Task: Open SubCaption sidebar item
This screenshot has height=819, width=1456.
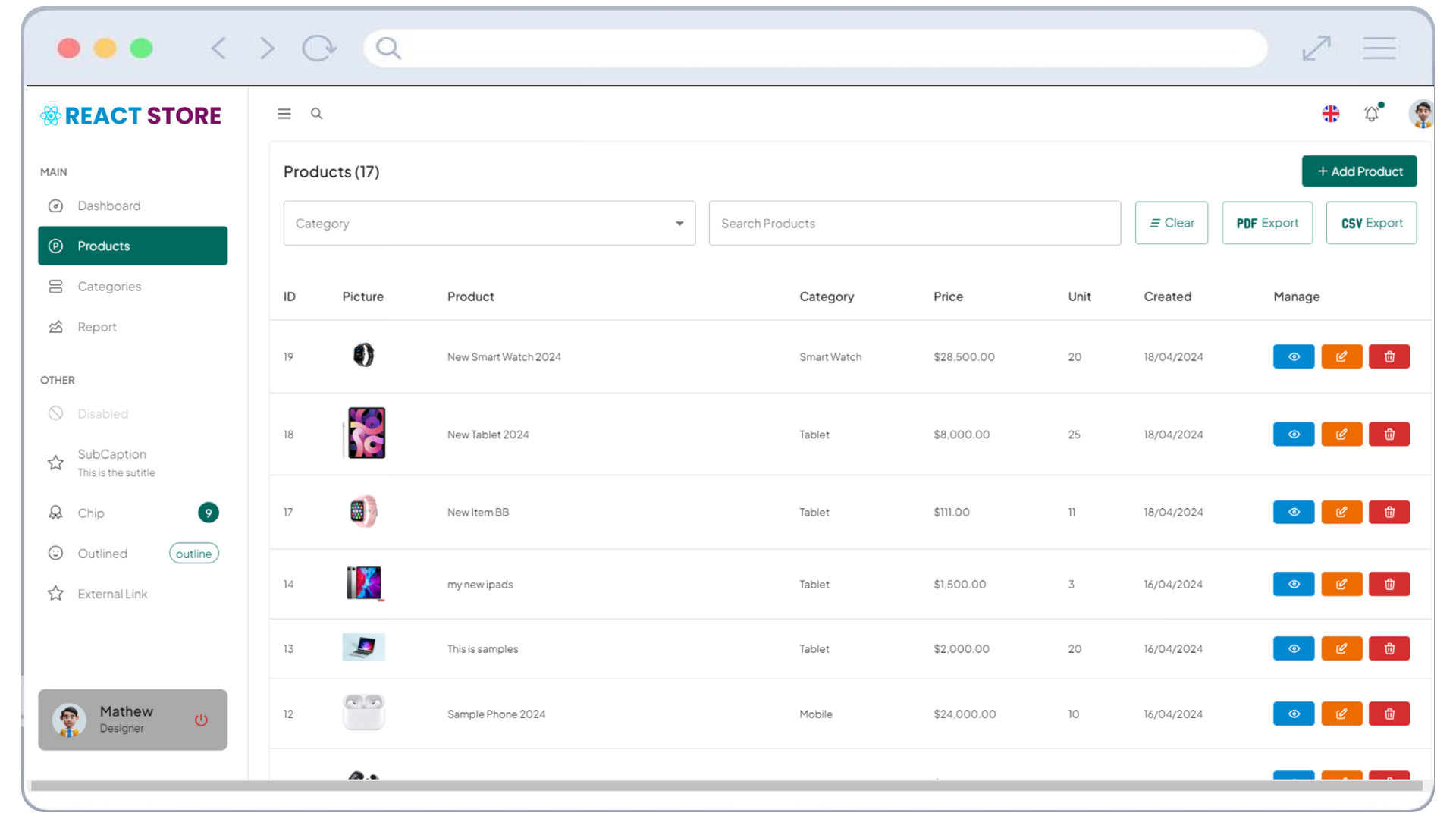Action: coord(133,463)
